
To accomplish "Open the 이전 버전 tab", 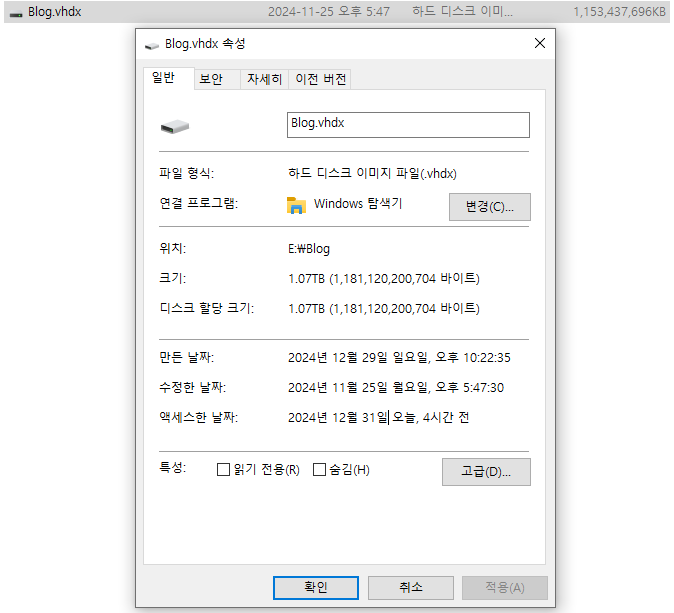I will [320, 79].
